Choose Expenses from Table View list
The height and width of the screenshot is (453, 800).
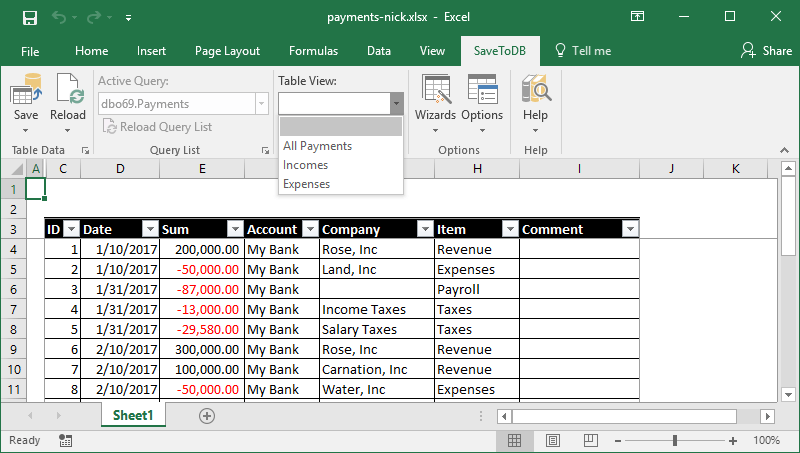click(341, 184)
